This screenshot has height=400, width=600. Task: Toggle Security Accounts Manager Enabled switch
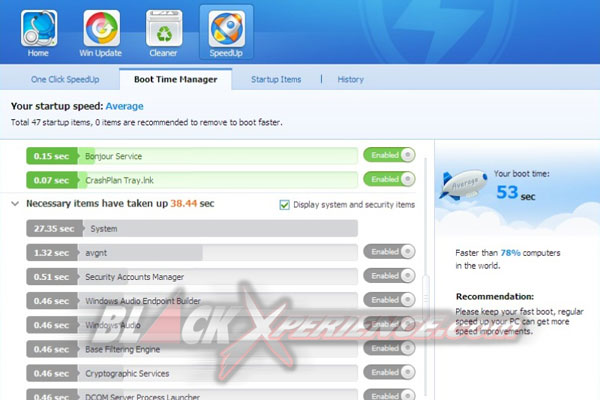(389, 276)
